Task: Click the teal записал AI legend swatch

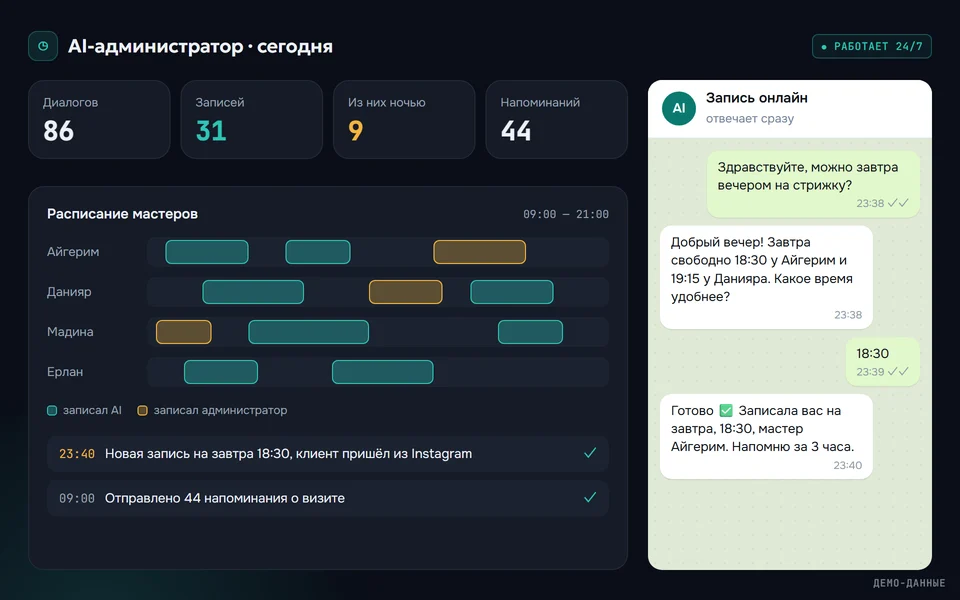Action: coord(52,410)
